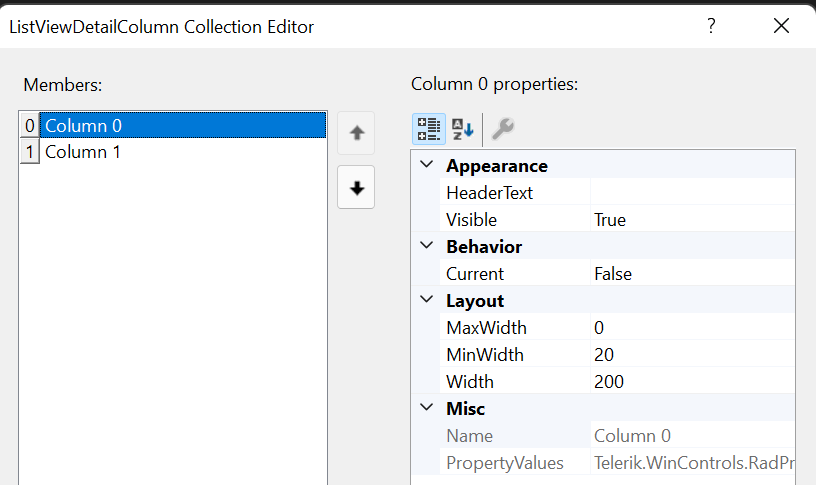The width and height of the screenshot is (816, 485).
Task: Collapse the Misc category
Action: tap(427, 408)
